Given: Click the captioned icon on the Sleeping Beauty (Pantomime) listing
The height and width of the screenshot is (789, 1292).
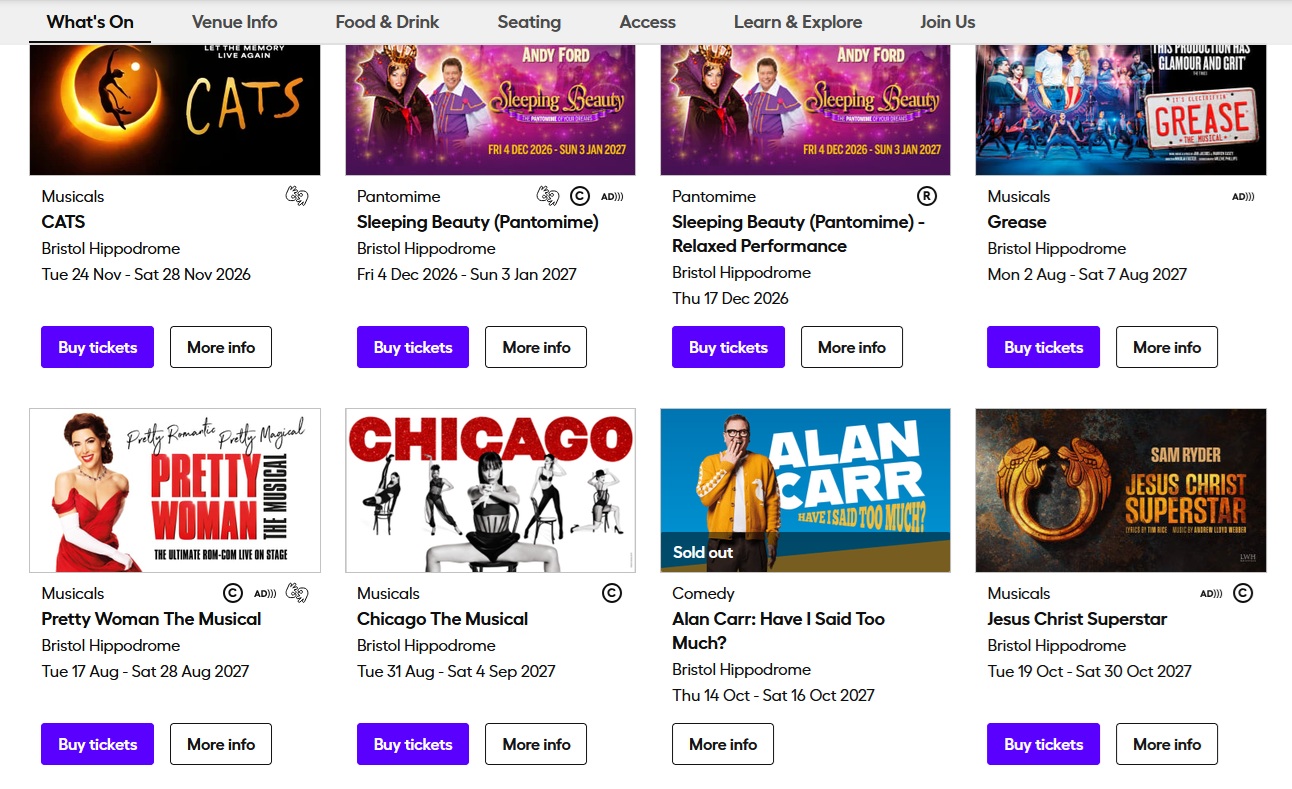Looking at the screenshot, I should 580,196.
